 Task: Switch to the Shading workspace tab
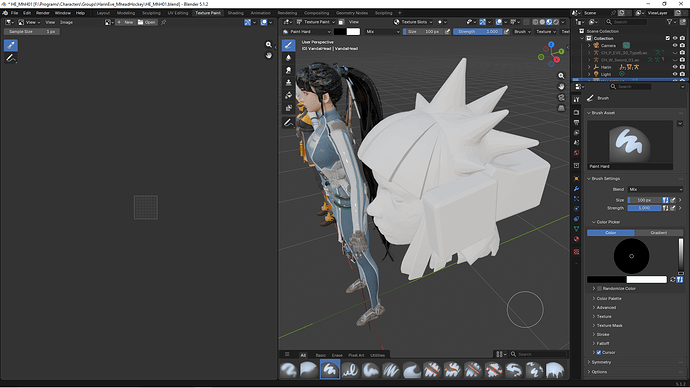point(235,13)
